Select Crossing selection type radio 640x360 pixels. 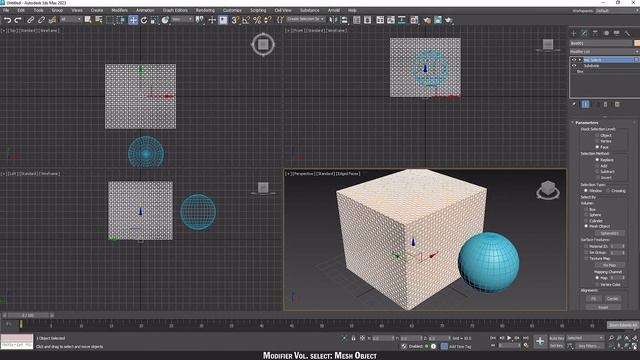pyautogui.click(x=608, y=191)
